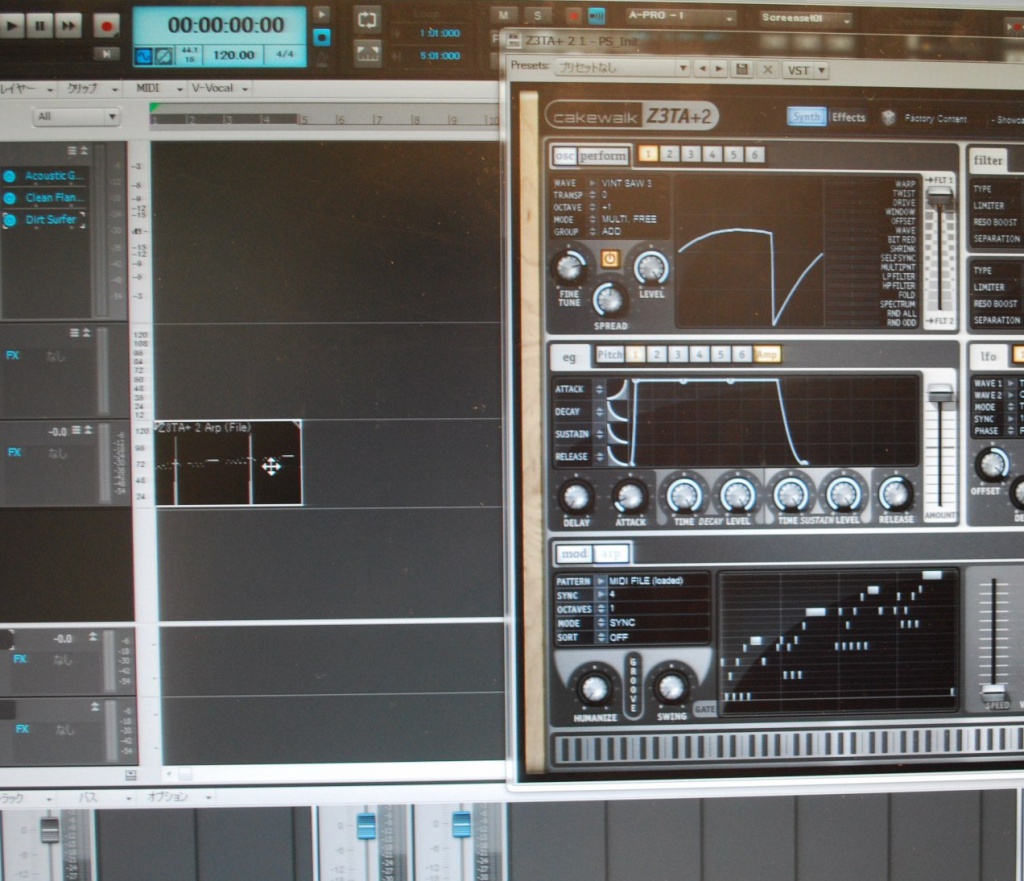
Task: Select the Z3TA+ 2 Arp MIDI clip
Action: coord(228,462)
